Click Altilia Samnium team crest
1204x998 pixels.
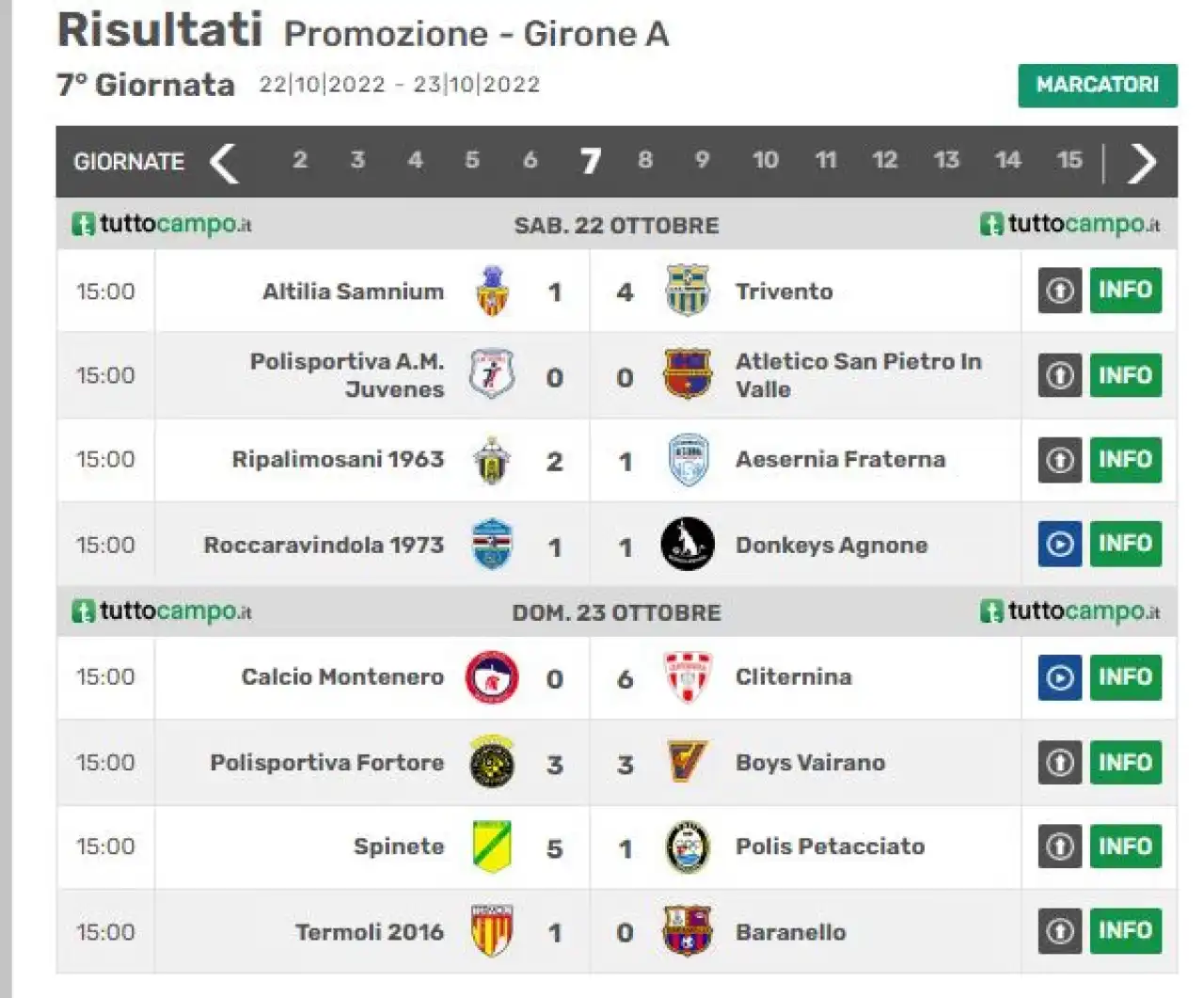coord(491,291)
